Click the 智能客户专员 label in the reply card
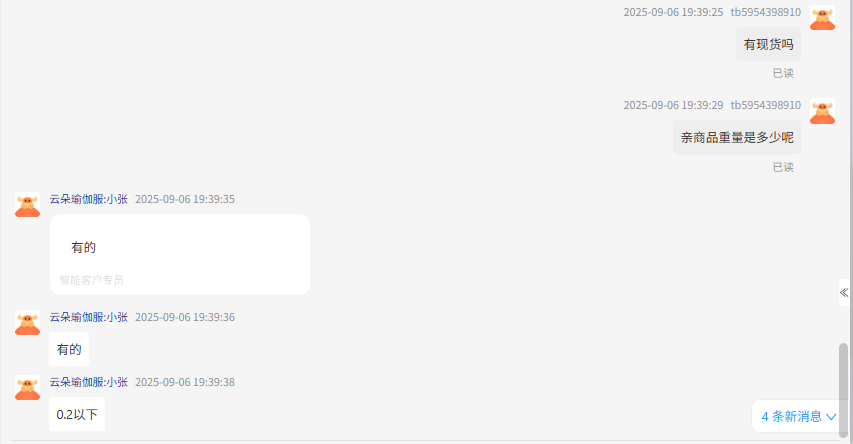853x444 pixels. [x=91, y=280]
